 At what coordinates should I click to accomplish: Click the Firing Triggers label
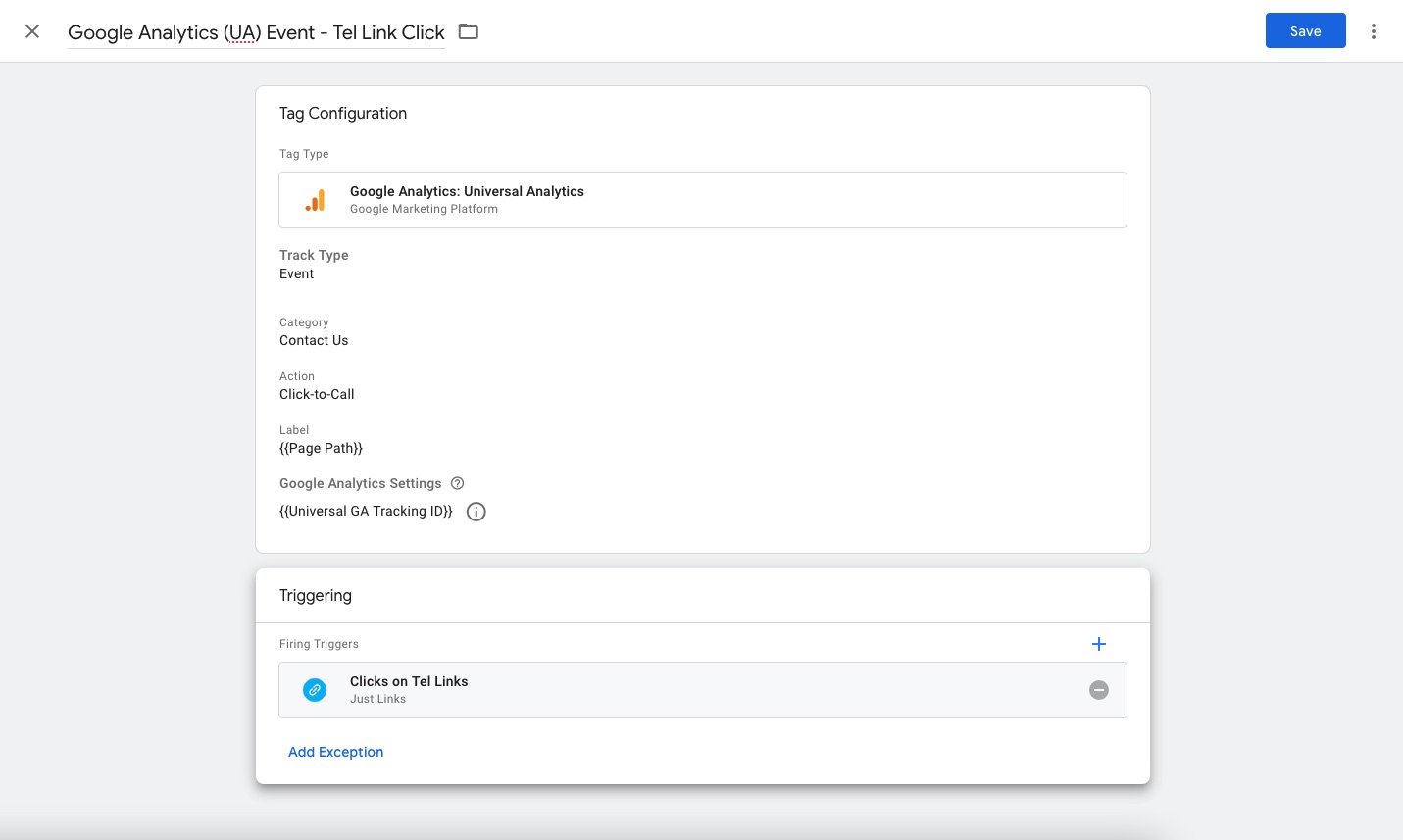click(x=319, y=644)
